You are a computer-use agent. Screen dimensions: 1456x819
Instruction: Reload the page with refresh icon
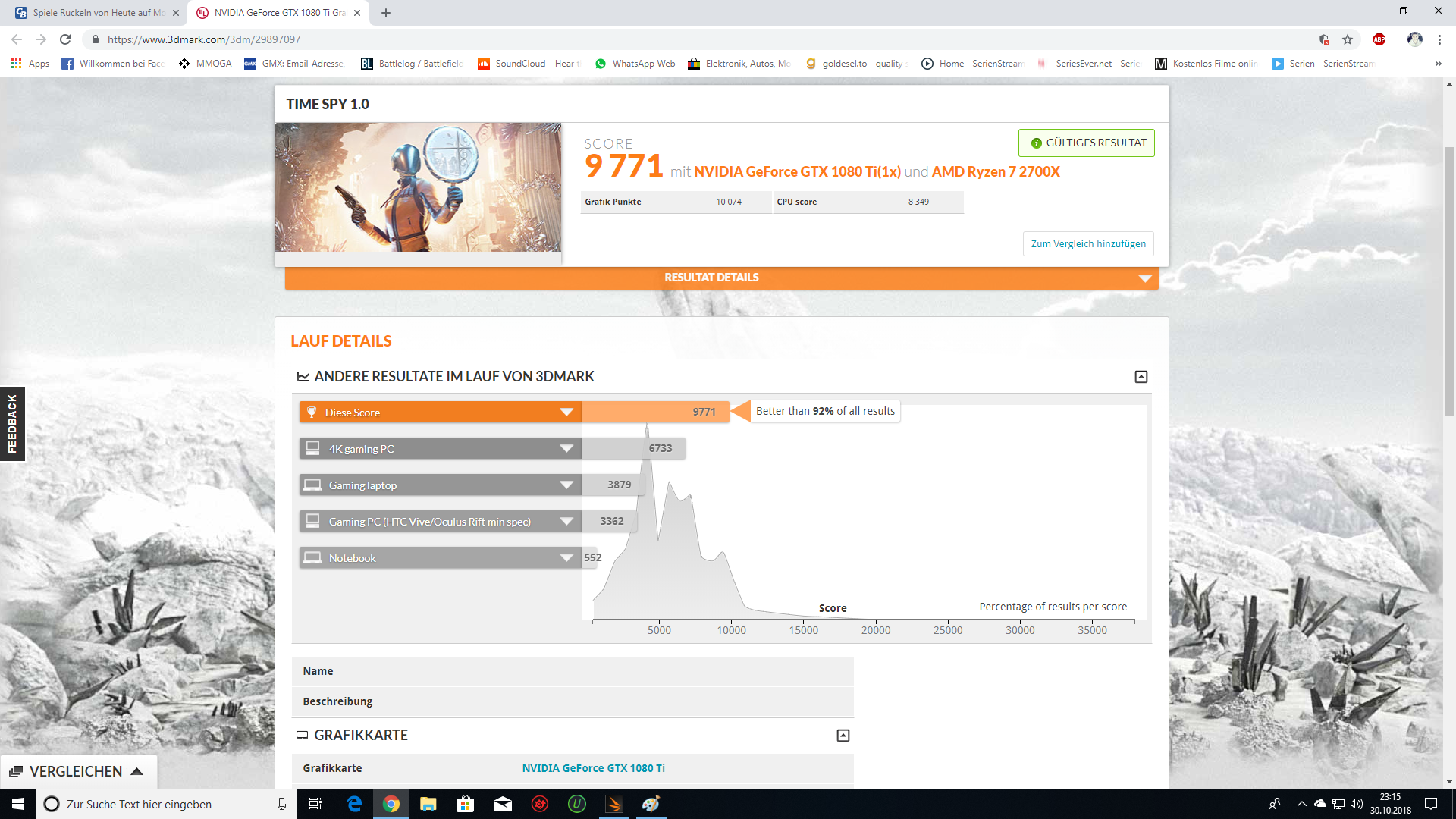click(x=65, y=39)
